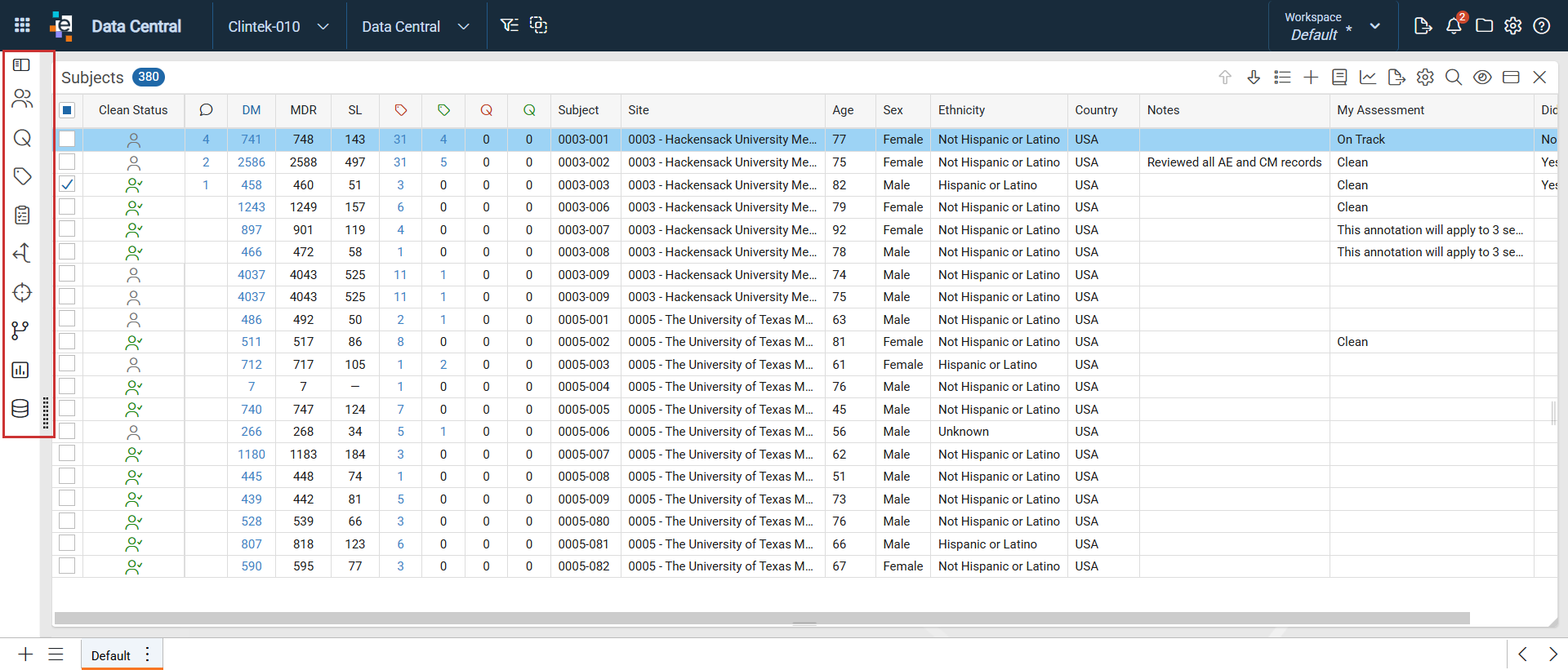Sort by red tag column header
The width and height of the screenshot is (1568, 670).
click(400, 110)
